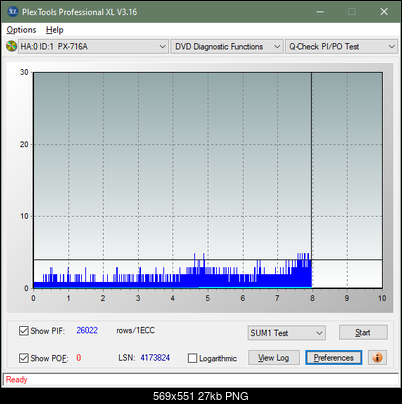Click the PIF value 26022
The image size is (402, 404).
(87, 330)
